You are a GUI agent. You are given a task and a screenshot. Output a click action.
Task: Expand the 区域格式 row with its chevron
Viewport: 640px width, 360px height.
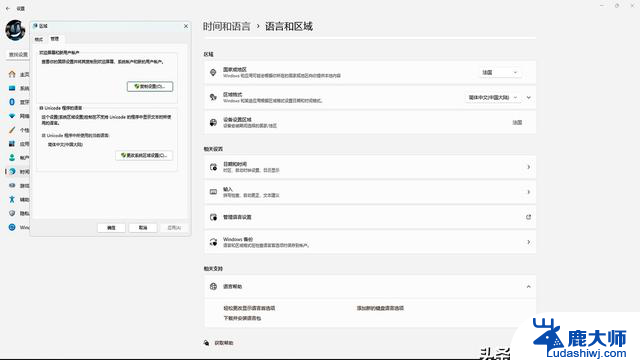point(529,98)
